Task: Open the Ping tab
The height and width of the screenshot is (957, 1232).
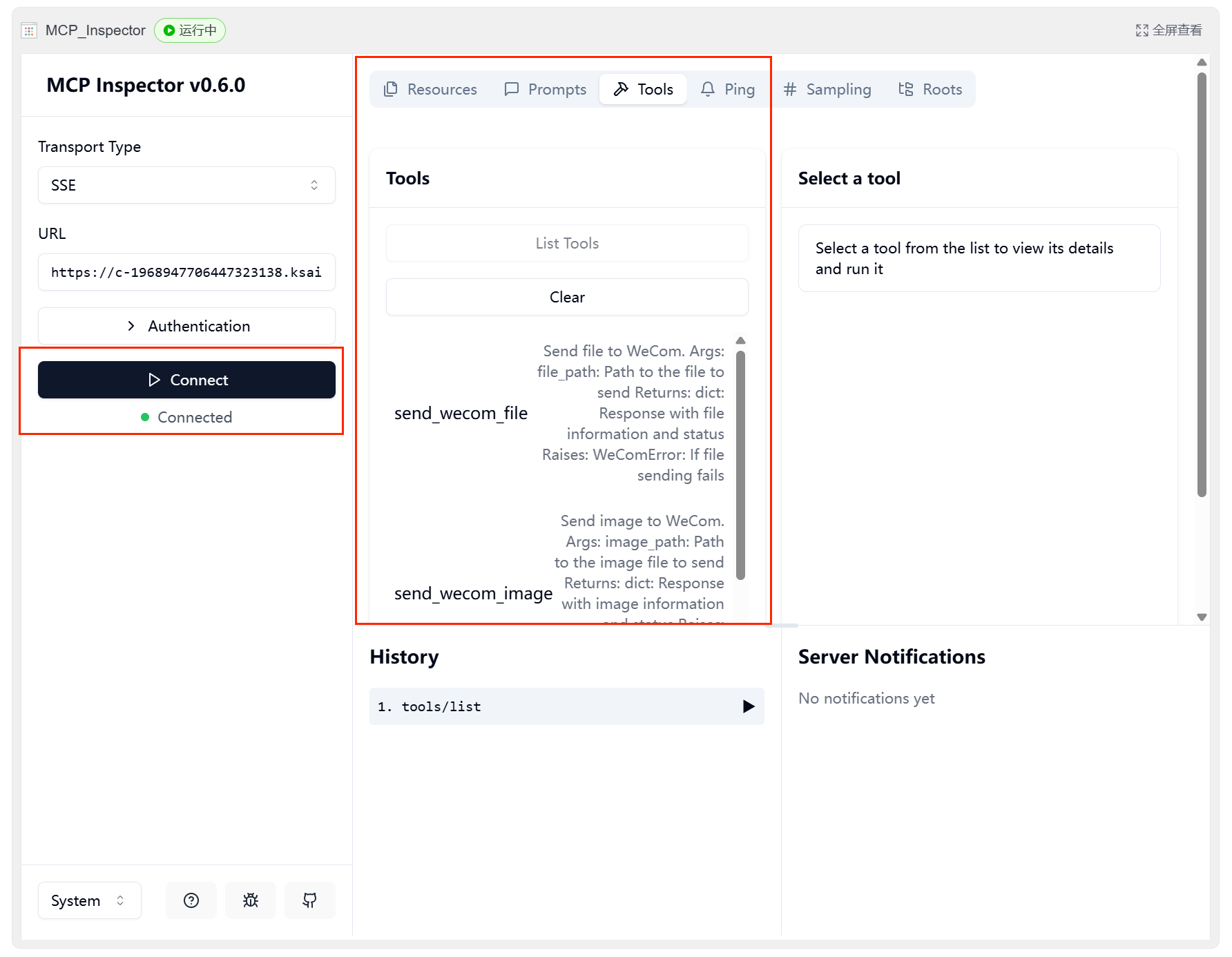Action: click(728, 89)
